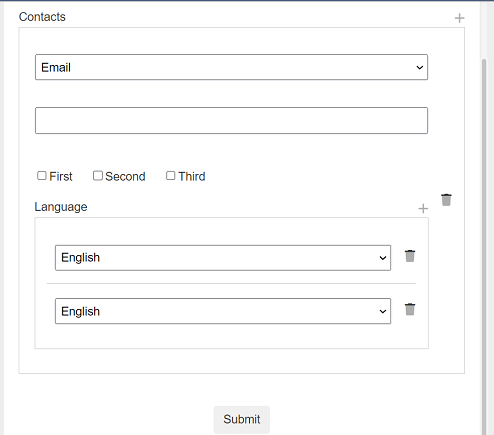The height and width of the screenshot is (435, 494).
Task: Click the Language section heading
Action: point(61,207)
